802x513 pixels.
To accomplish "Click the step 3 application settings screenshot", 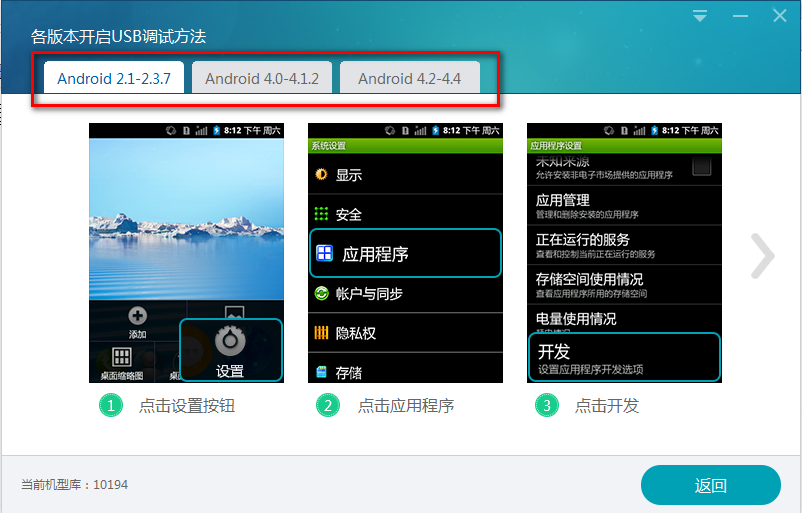I will (624, 253).
